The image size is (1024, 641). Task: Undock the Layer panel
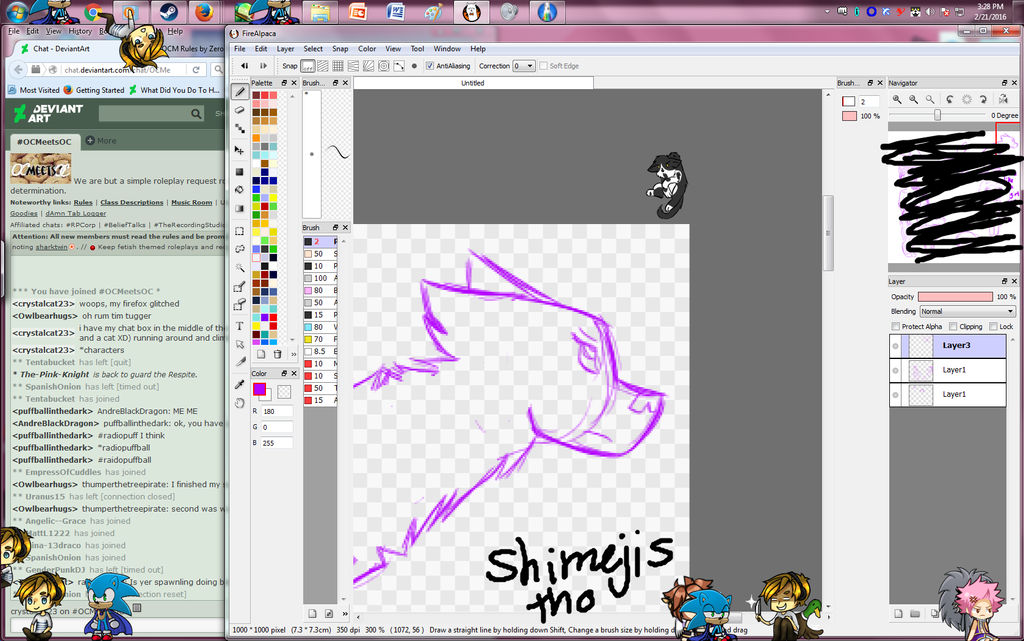click(x=1004, y=281)
